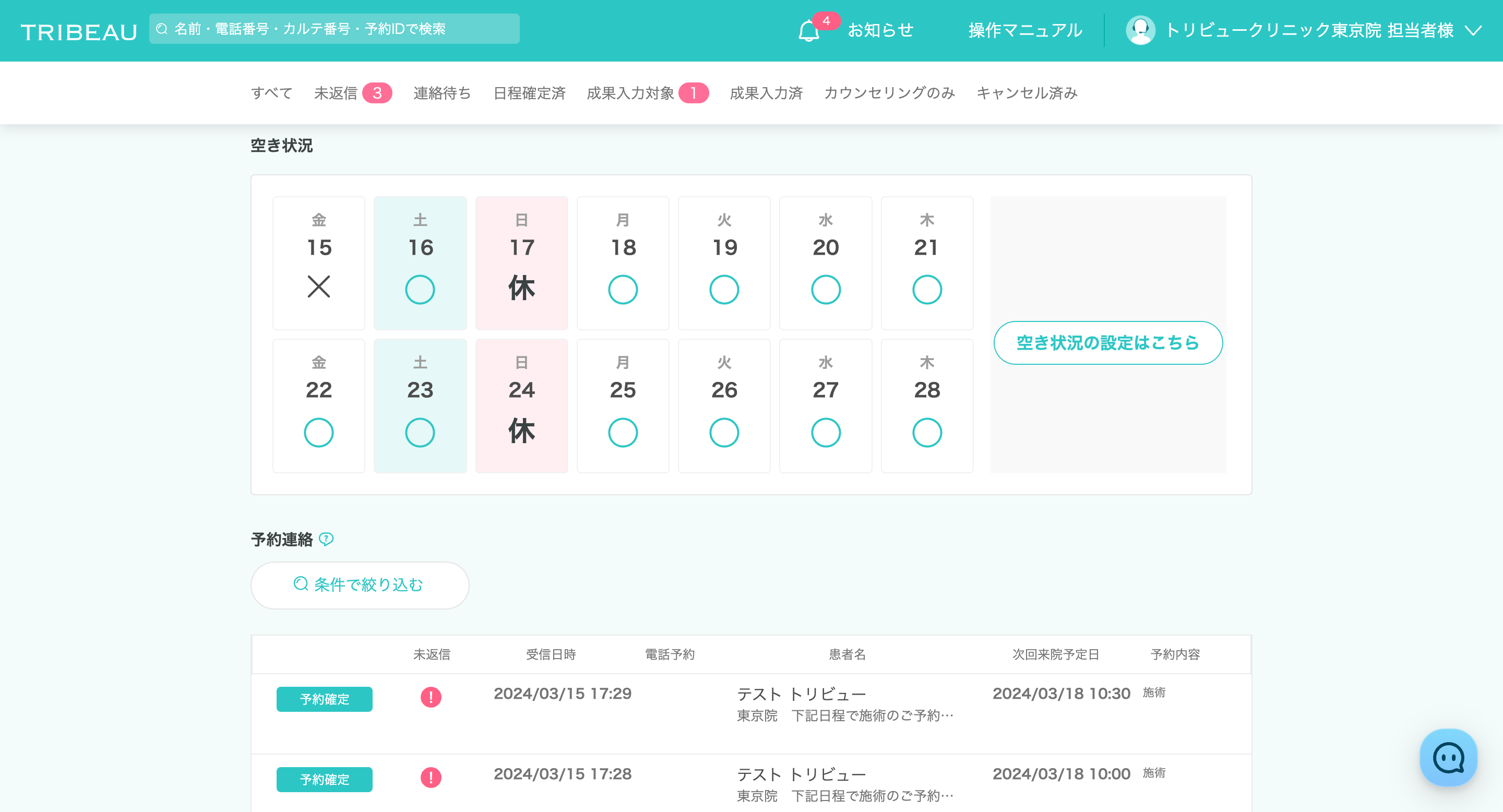The width and height of the screenshot is (1503, 812).
Task: Open the chat support bubble icon
Action: (1448, 758)
